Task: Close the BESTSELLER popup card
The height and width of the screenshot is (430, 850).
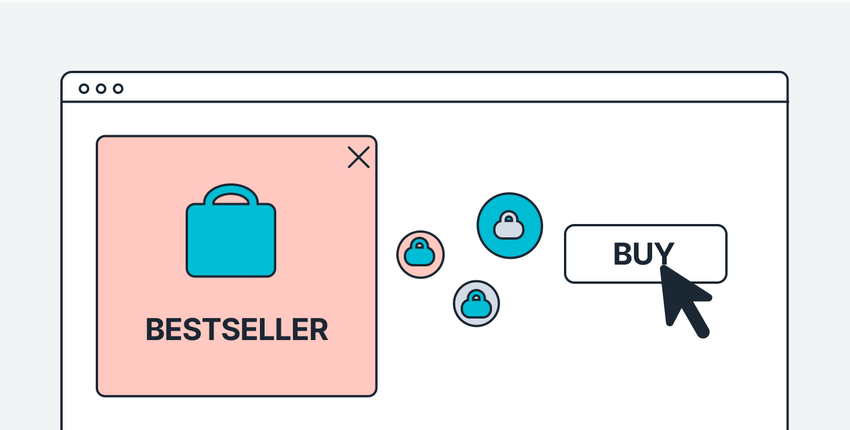Action: pyautogui.click(x=358, y=157)
